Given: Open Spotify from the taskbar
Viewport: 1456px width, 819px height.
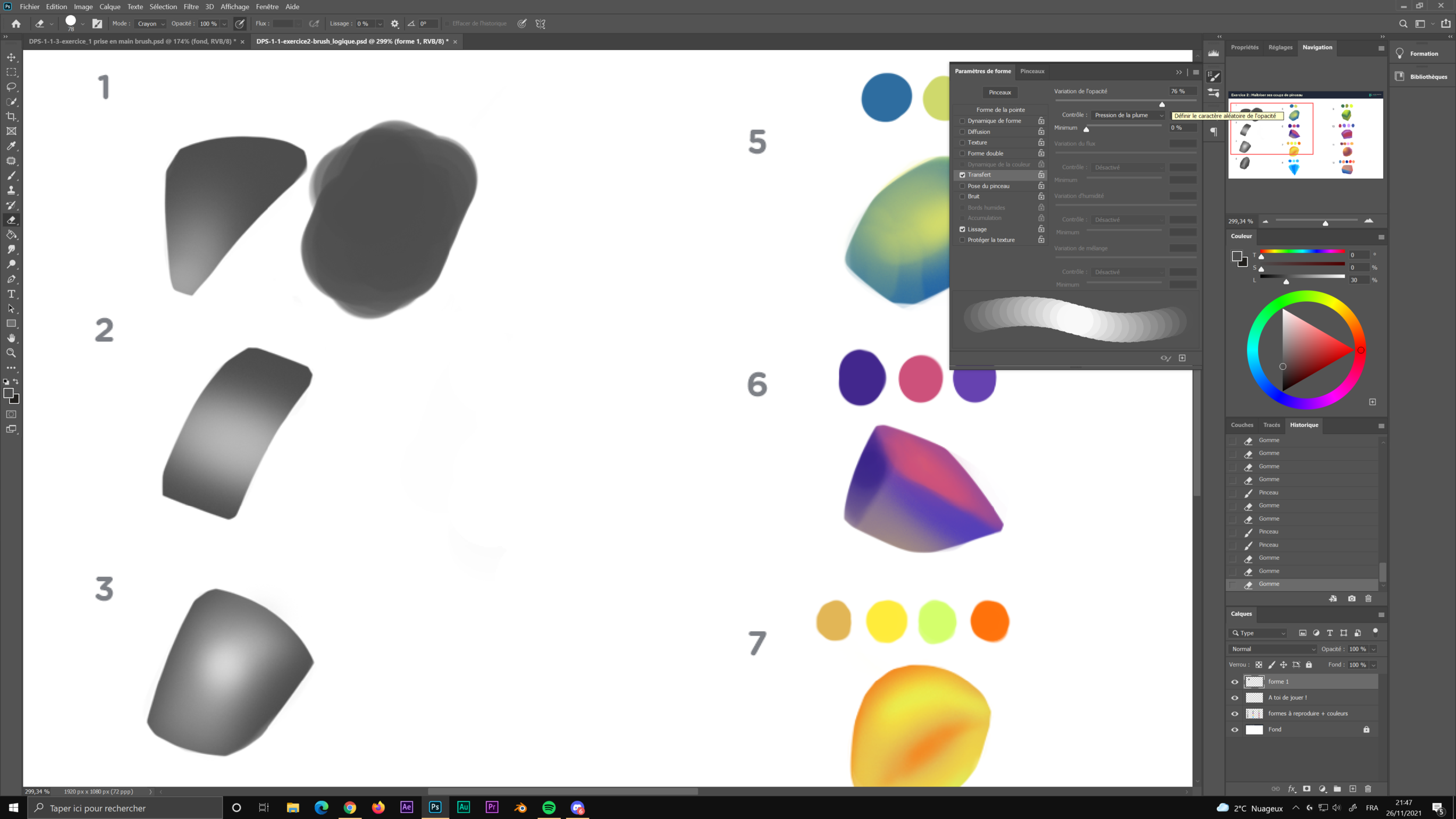Looking at the screenshot, I should 549,808.
